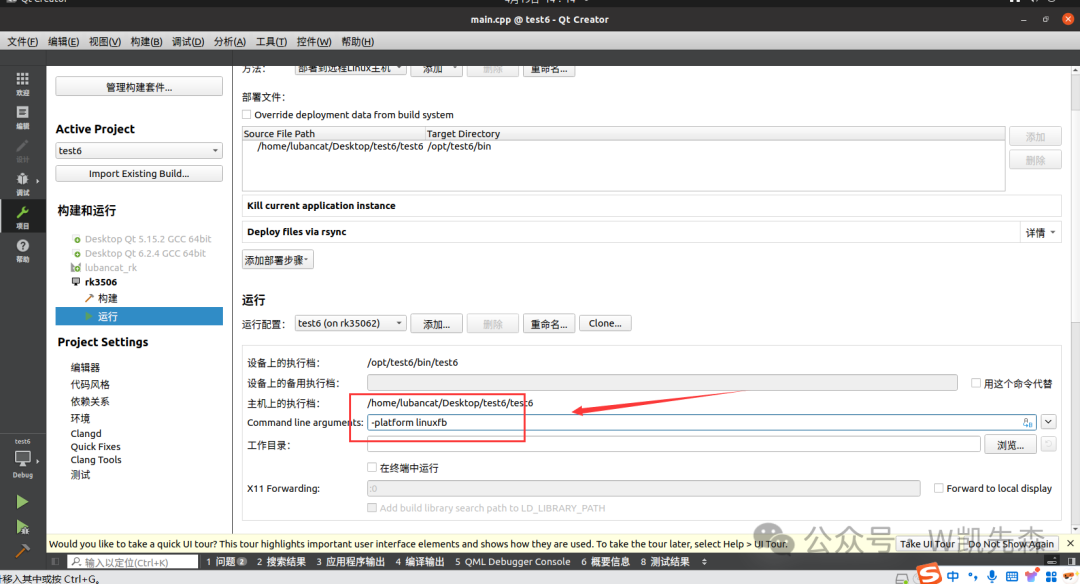The height and width of the screenshot is (584, 1080).
Task: Check the 在终端中运行 checkbox
Action: tap(373, 468)
